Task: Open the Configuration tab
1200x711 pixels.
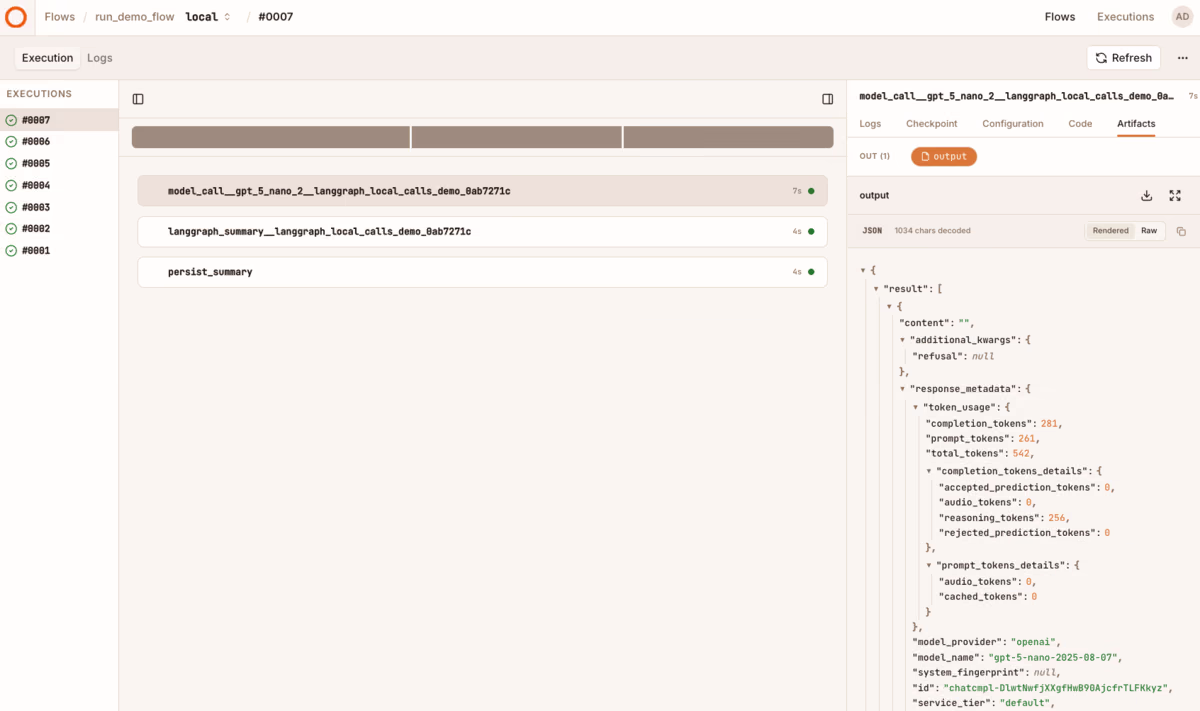Action: pyautogui.click(x=1012, y=124)
